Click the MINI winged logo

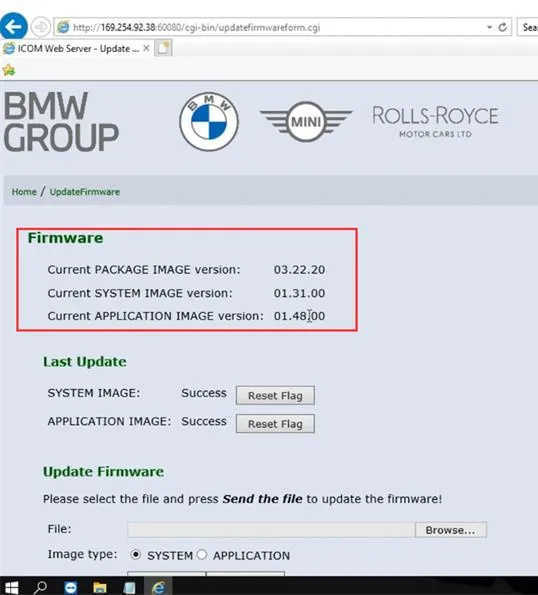click(x=306, y=122)
